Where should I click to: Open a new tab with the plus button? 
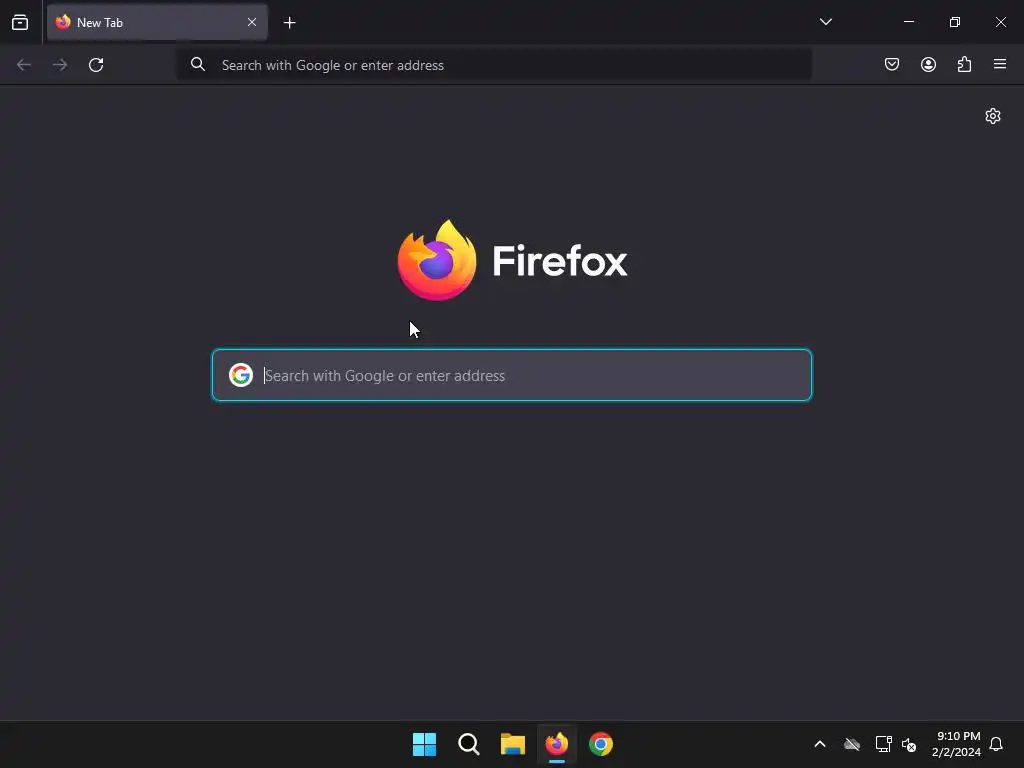point(289,23)
